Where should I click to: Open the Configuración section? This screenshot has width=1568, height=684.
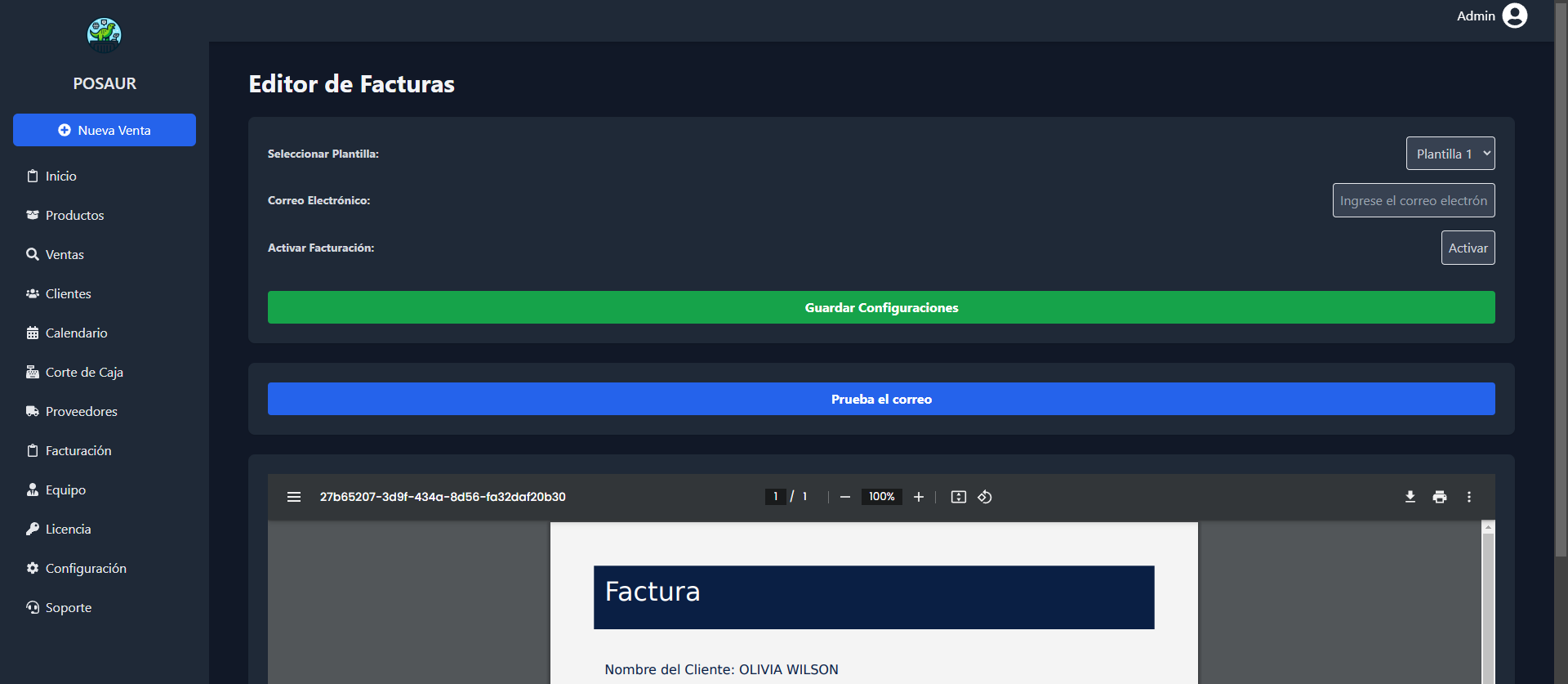pyautogui.click(x=105, y=568)
